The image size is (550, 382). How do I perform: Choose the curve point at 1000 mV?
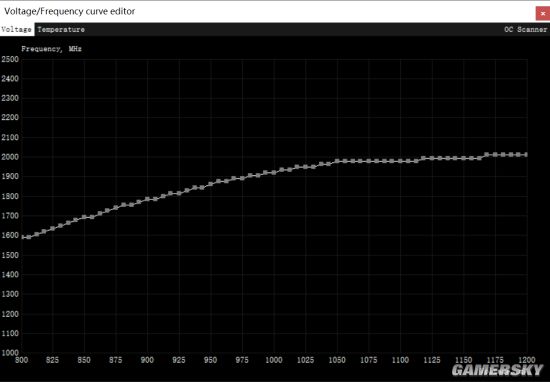tap(274, 173)
